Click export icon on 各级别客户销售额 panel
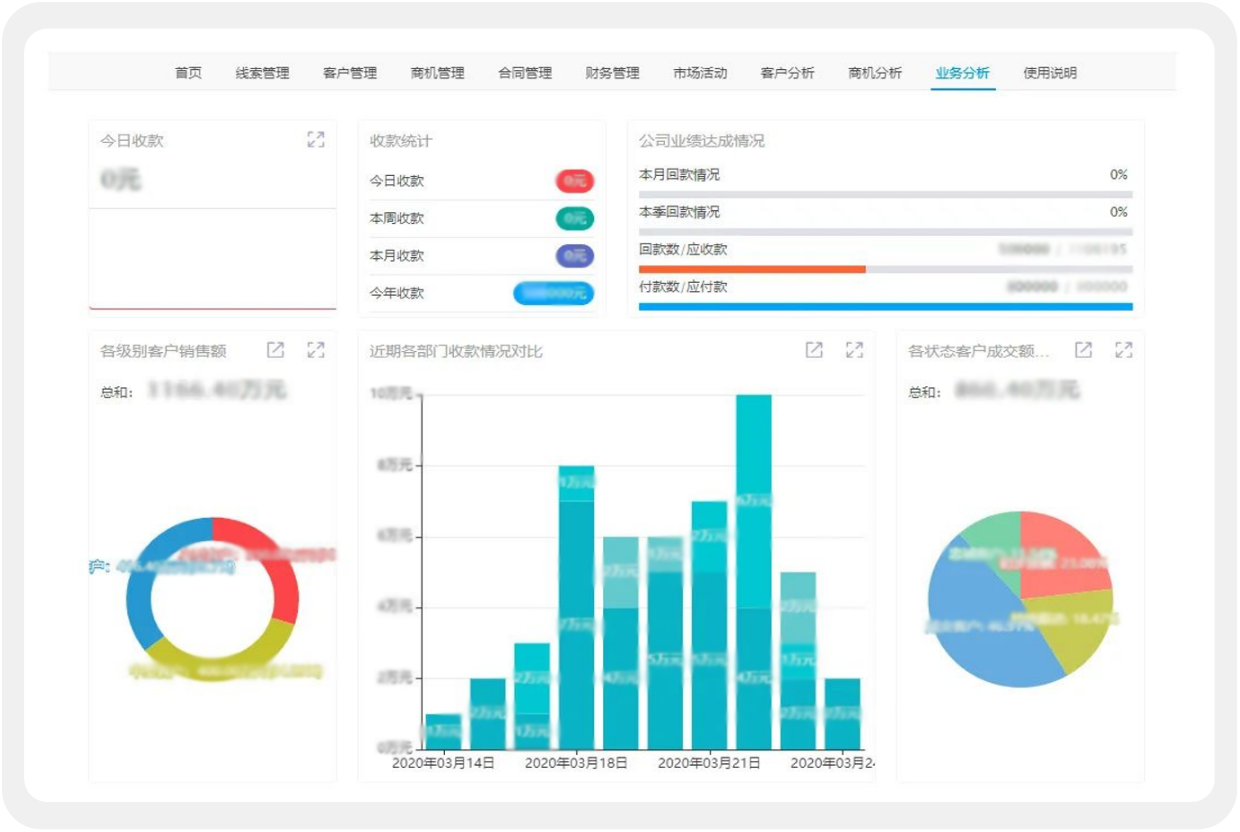 click(275, 350)
